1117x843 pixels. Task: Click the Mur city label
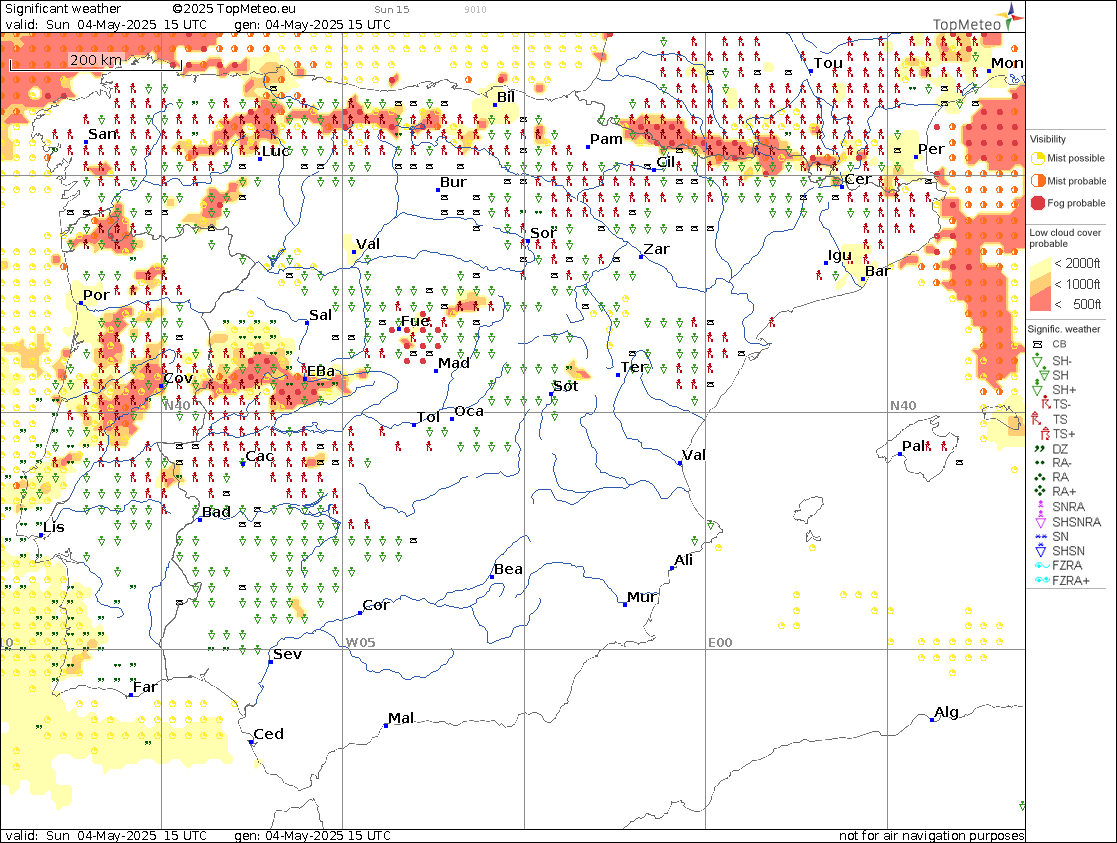pyautogui.click(x=641, y=596)
